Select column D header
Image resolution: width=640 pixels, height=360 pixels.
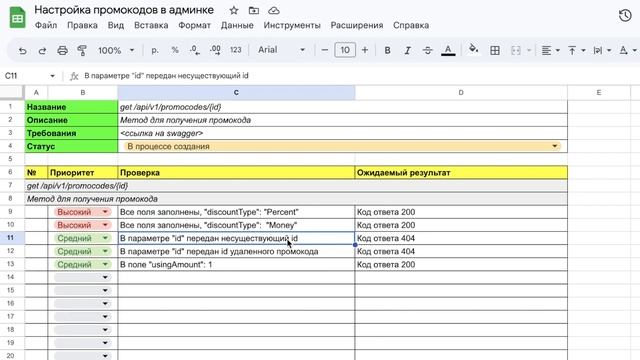tap(461, 93)
